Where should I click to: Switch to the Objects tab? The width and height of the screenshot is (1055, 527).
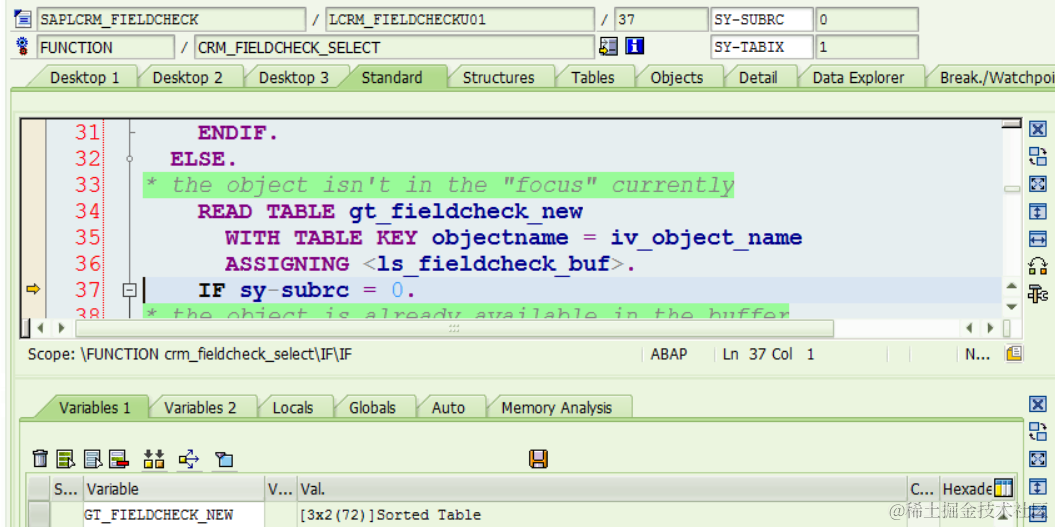tap(677, 77)
